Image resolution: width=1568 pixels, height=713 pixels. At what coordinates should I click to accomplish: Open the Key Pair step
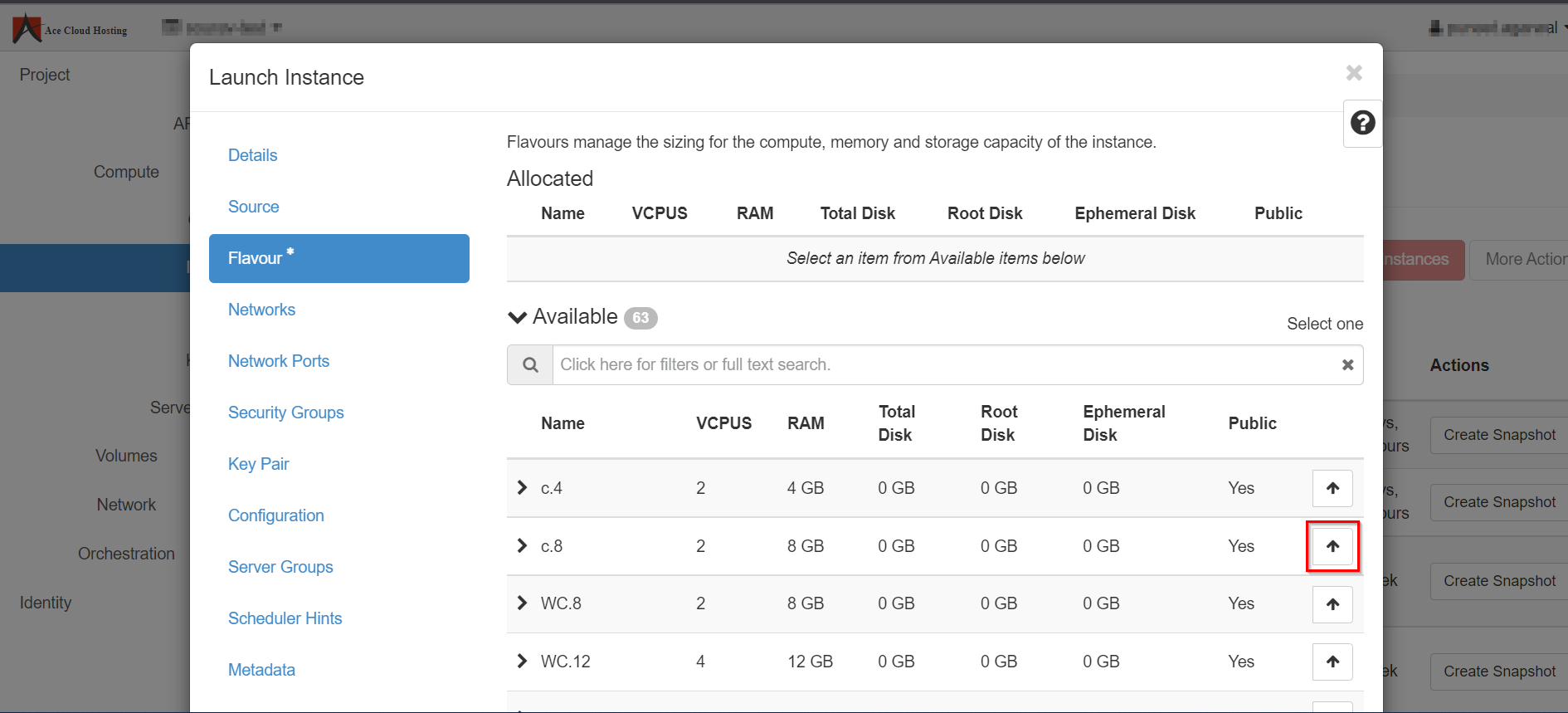click(258, 464)
